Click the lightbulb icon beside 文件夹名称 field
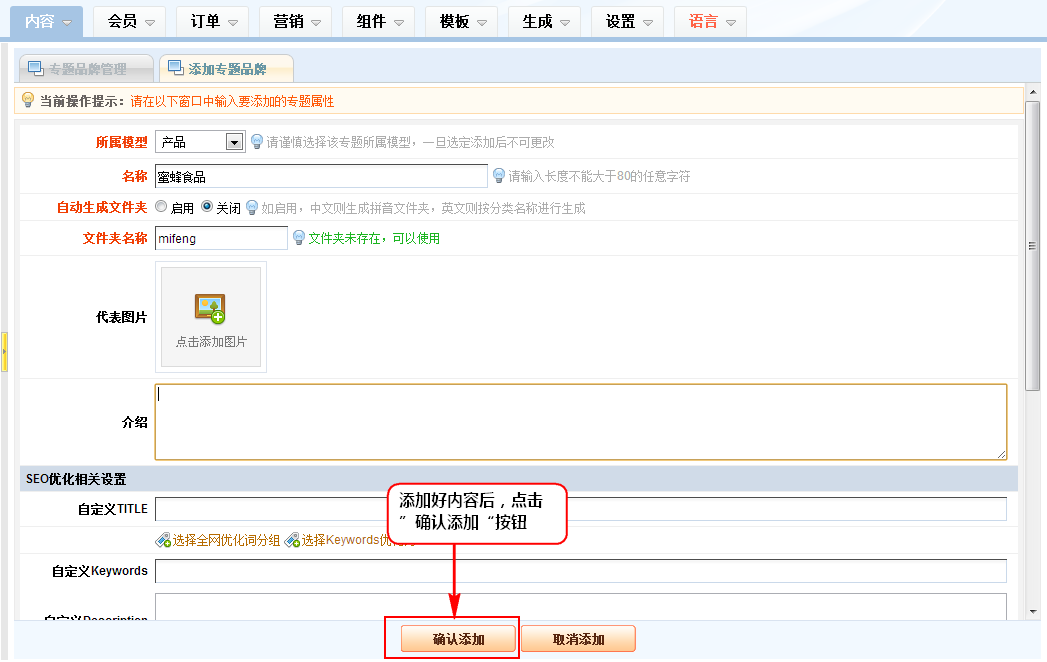The height and width of the screenshot is (662, 1047). (298, 238)
